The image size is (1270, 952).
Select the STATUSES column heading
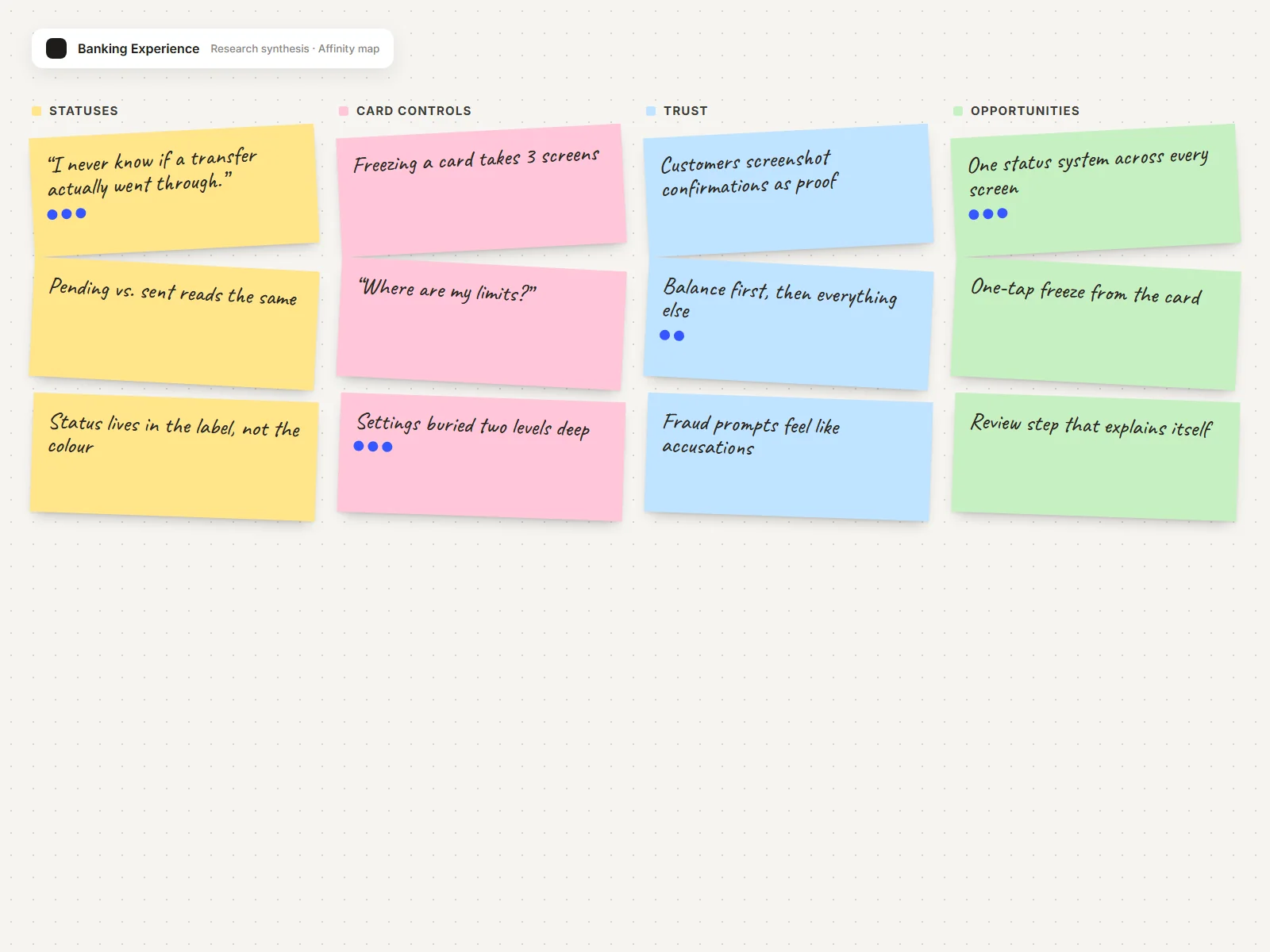tap(83, 111)
